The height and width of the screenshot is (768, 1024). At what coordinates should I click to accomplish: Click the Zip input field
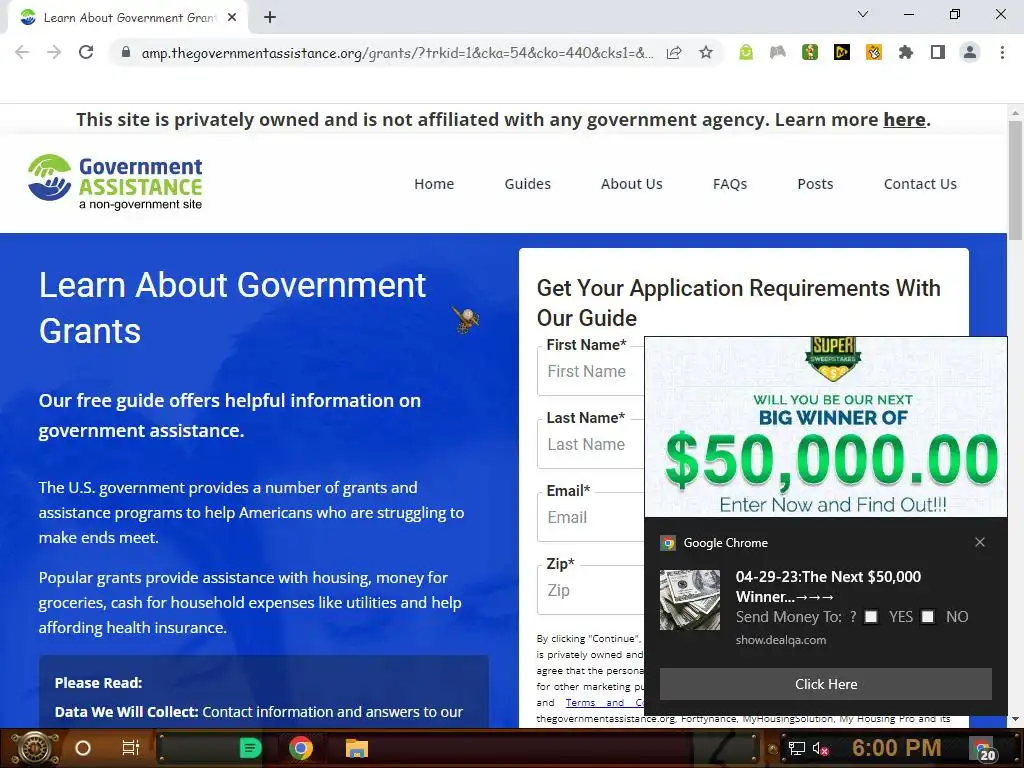click(590, 591)
